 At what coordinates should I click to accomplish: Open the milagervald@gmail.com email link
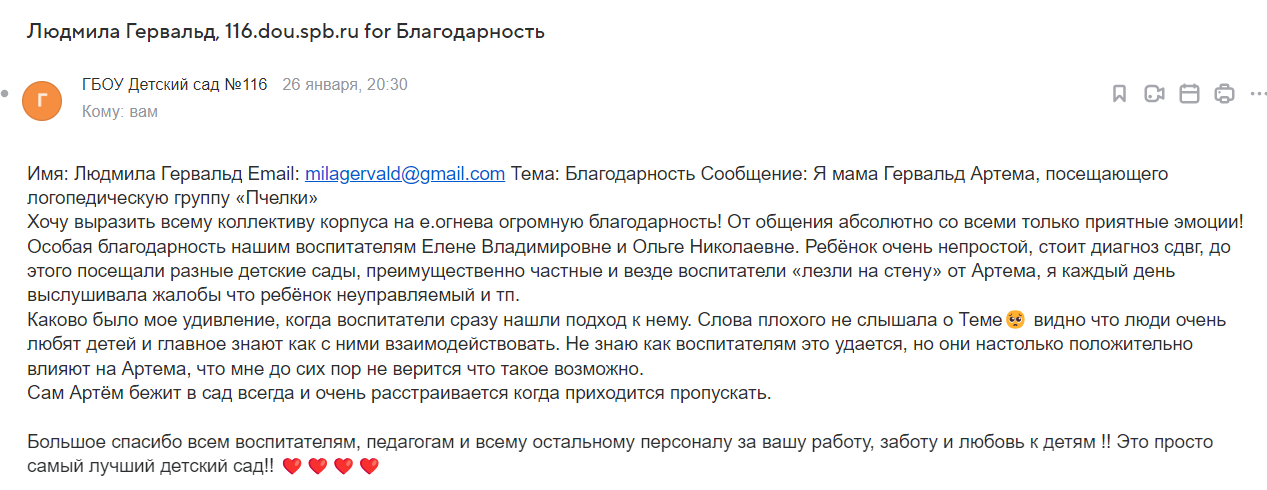click(405, 174)
